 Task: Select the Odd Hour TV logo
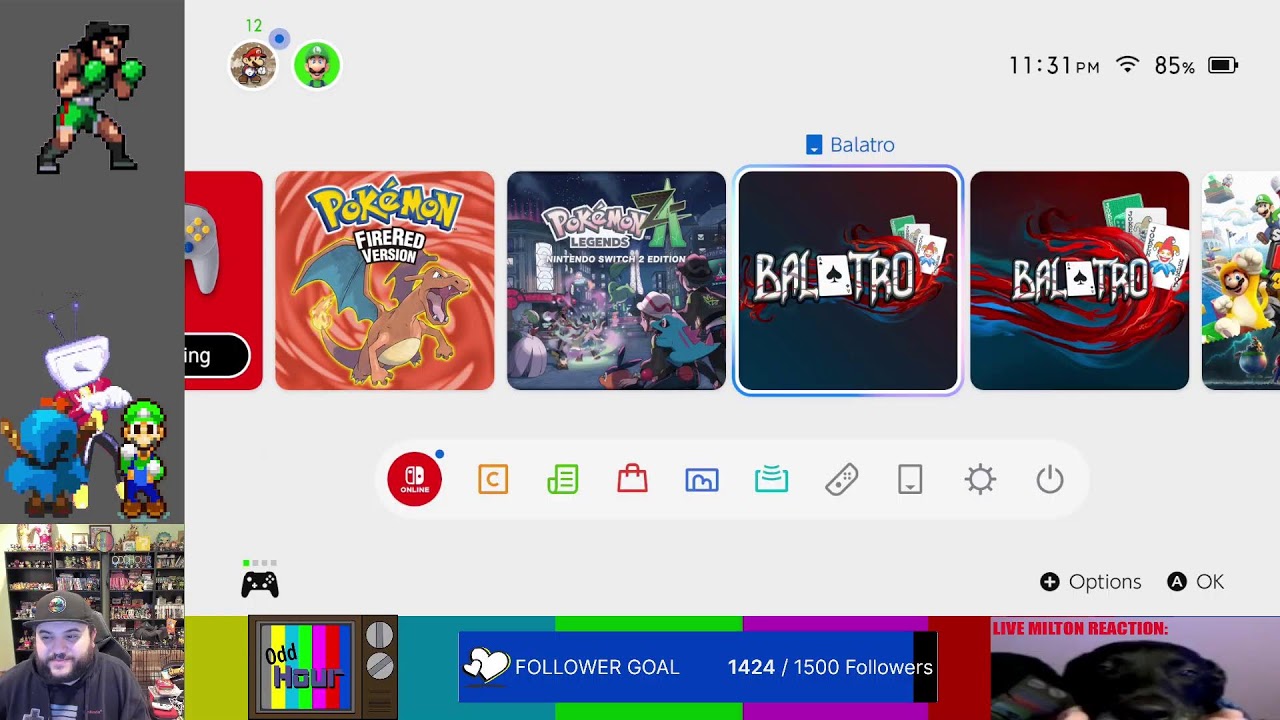tap(323, 667)
